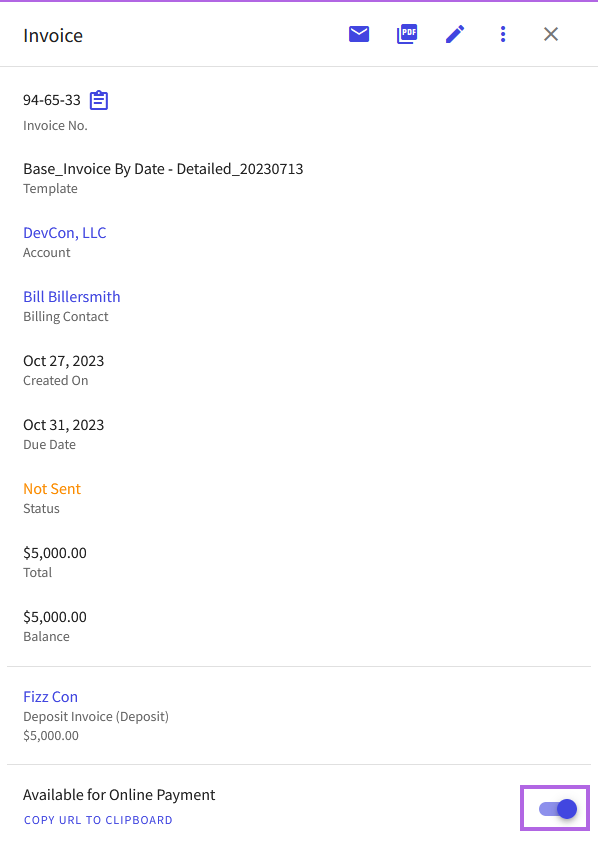598x844 pixels.
Task: Click the Oct 31, 2023 due date
Action: tap(64, 425)
